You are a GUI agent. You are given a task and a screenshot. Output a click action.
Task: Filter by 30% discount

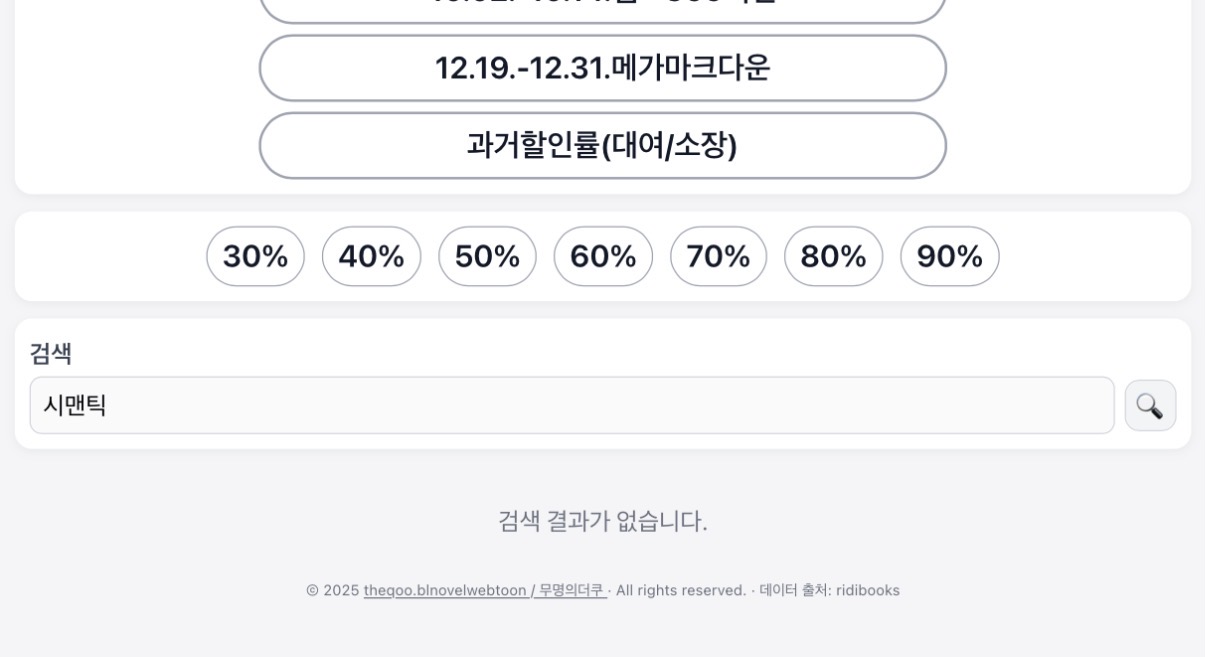point(255,257)
